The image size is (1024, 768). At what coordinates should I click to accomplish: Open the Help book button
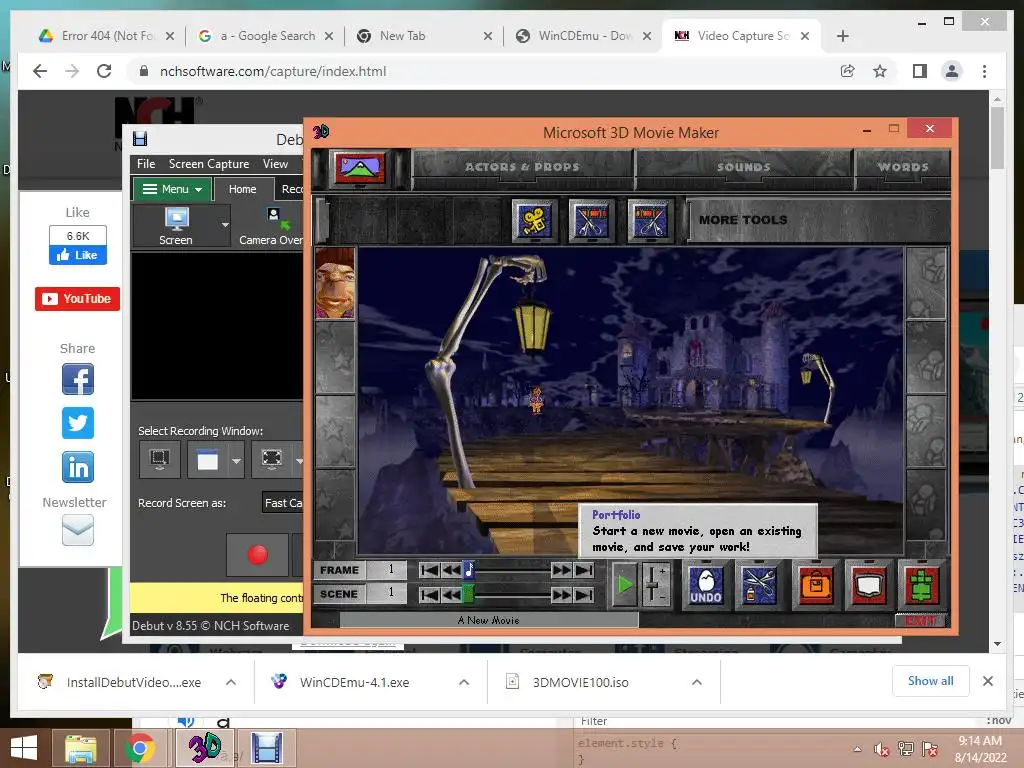point(869,584)
